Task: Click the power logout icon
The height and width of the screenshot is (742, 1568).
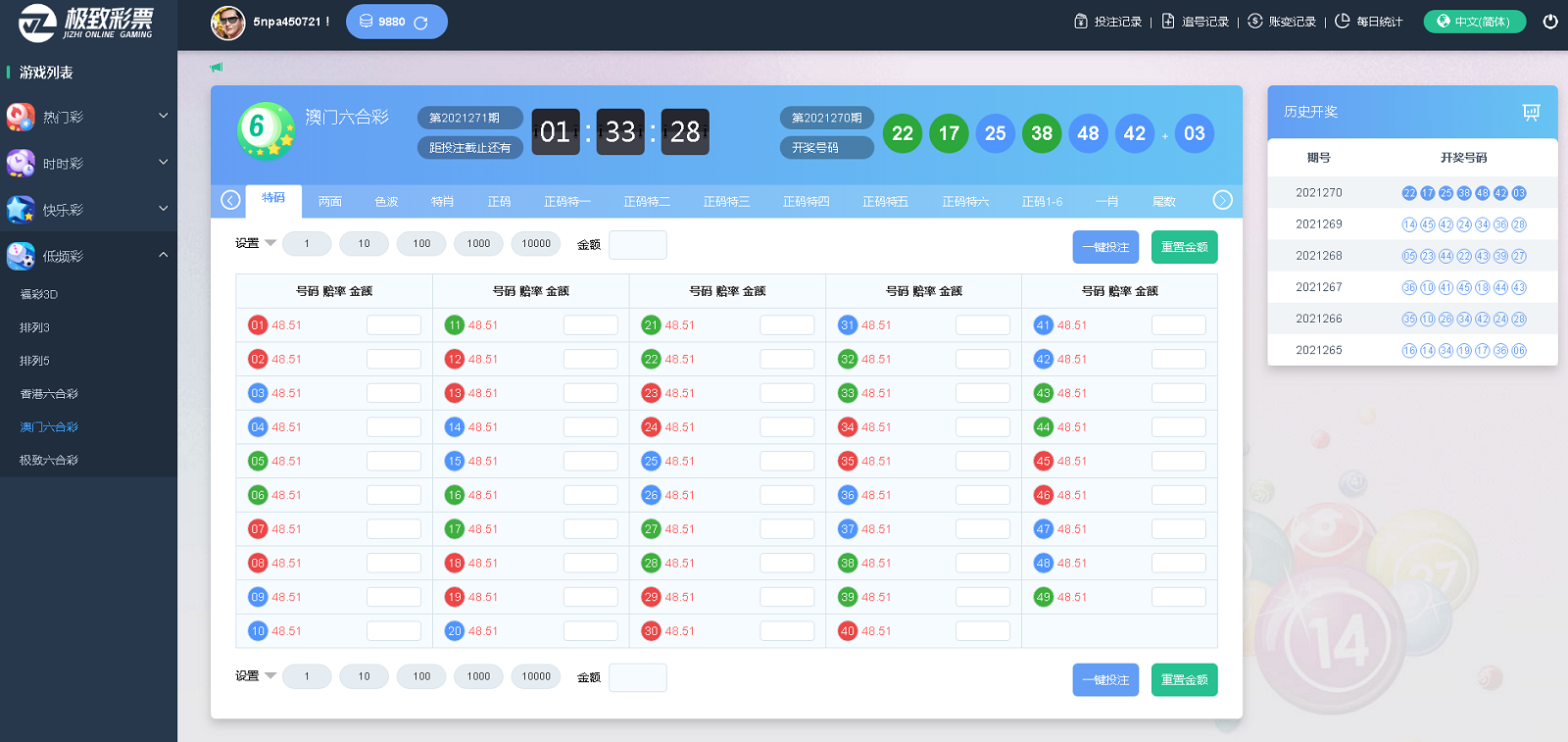Action: [1549, 22]
